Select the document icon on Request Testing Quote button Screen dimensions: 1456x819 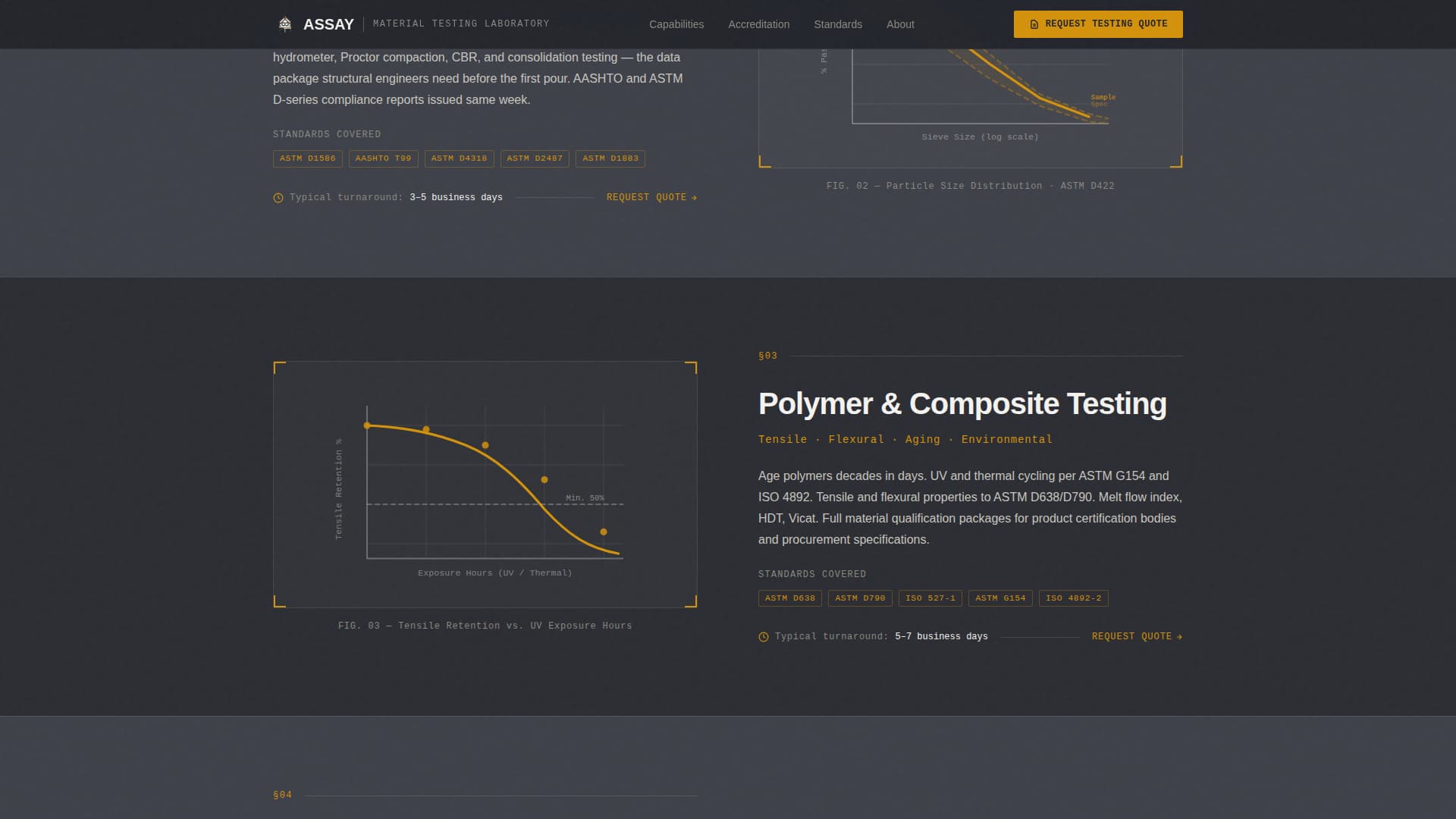[1034, 24]
